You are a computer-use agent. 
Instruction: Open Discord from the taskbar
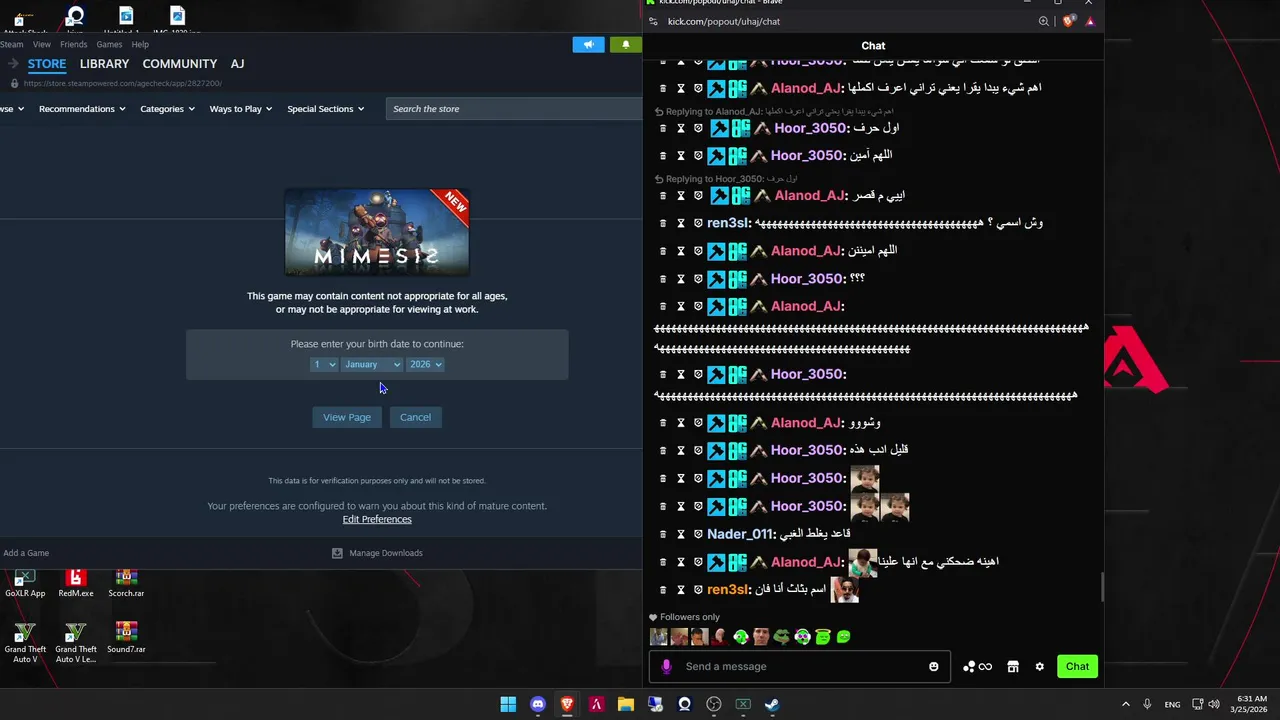click(538, 704)
